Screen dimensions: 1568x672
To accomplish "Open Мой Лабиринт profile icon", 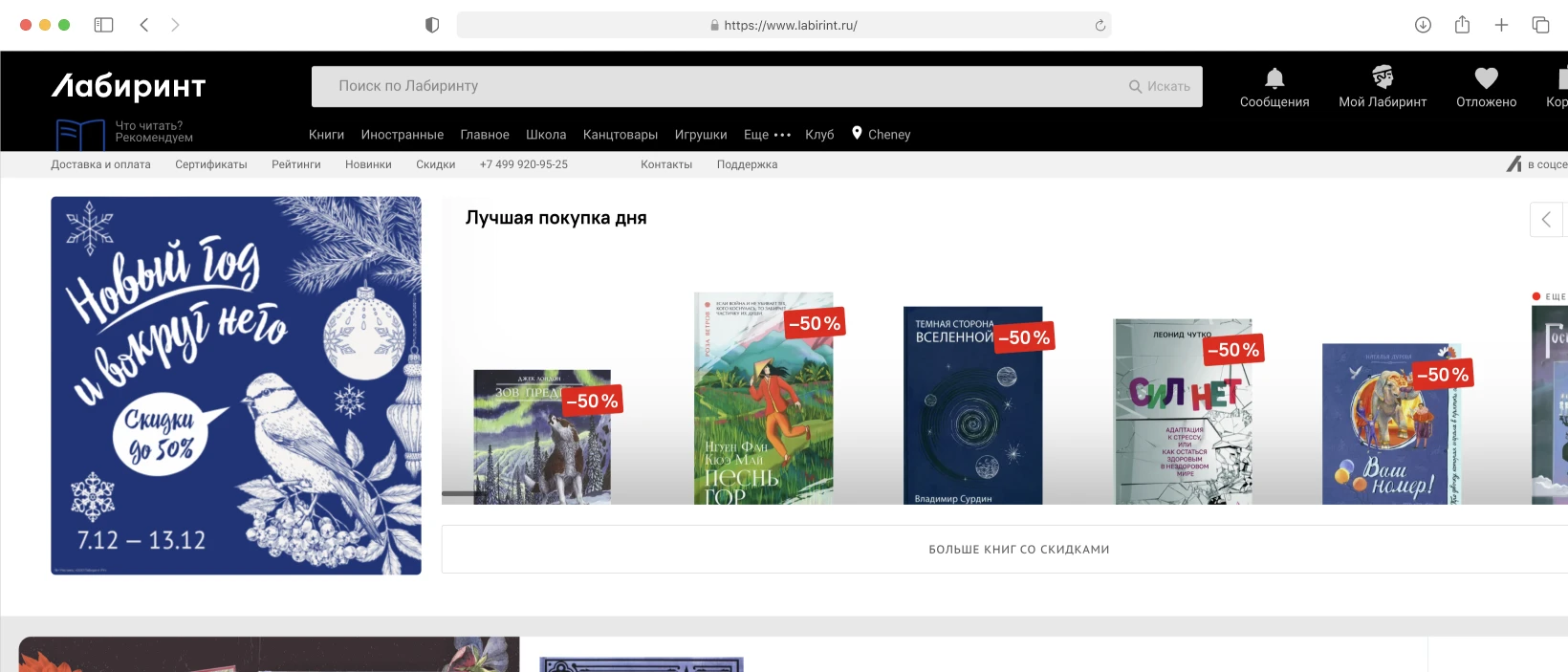I will [x=1383, y=76].
